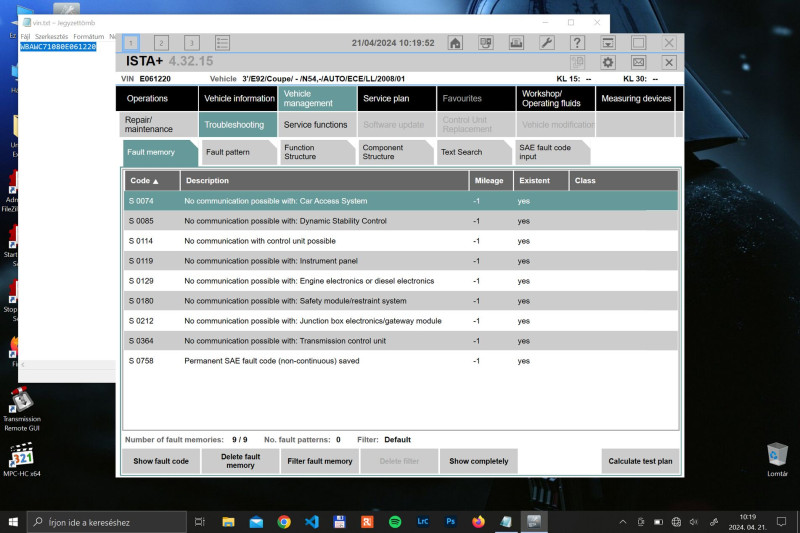Click the minimize-to-tray icon in ISTA header
Screen dimensions: 800x533
click(608, 43)
